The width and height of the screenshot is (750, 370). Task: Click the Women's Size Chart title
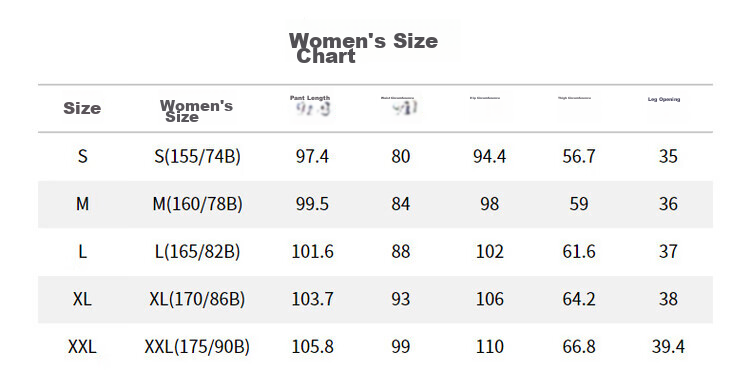click(x=363, y=48)
